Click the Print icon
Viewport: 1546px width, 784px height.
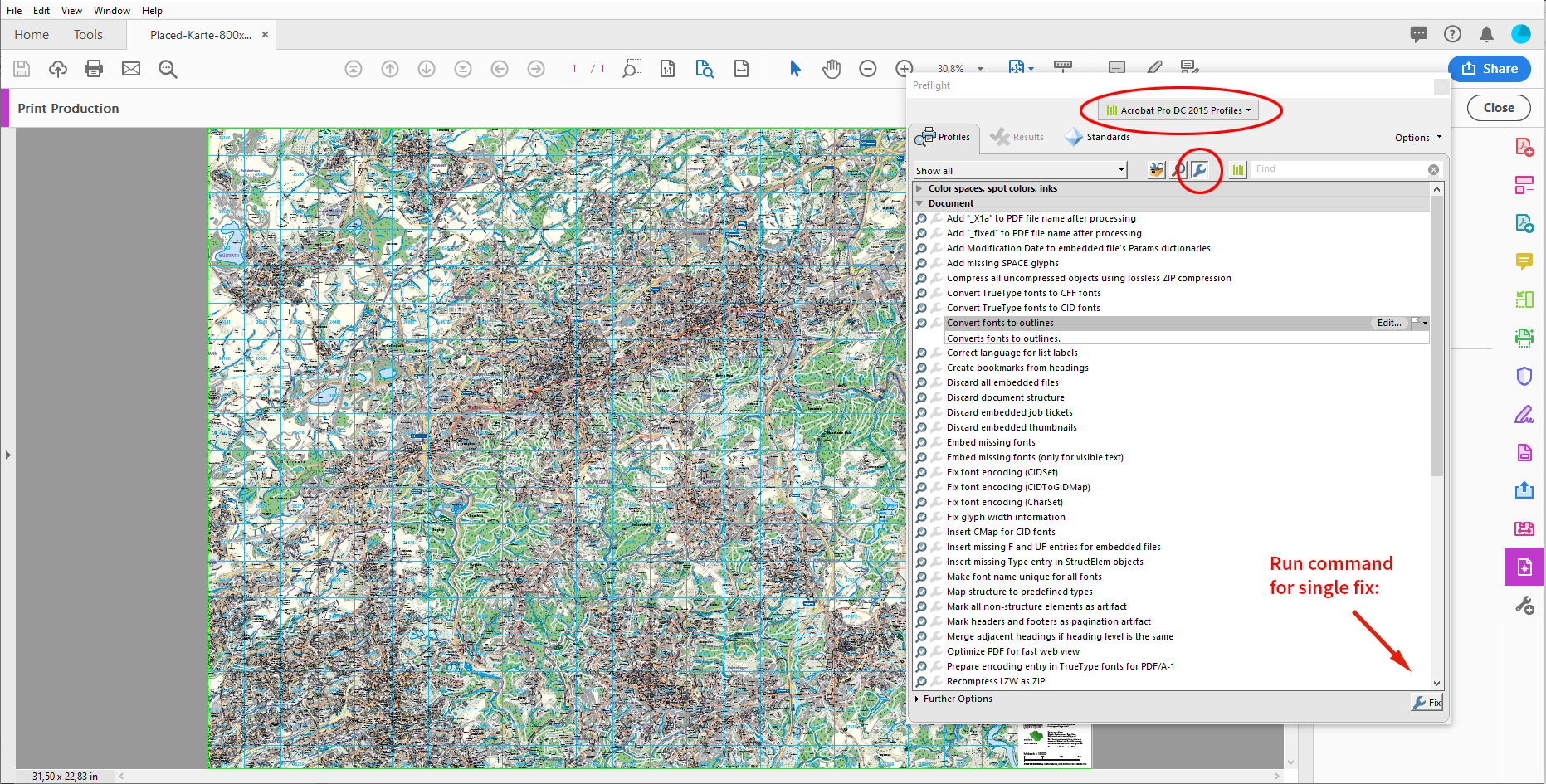point(94,69)
